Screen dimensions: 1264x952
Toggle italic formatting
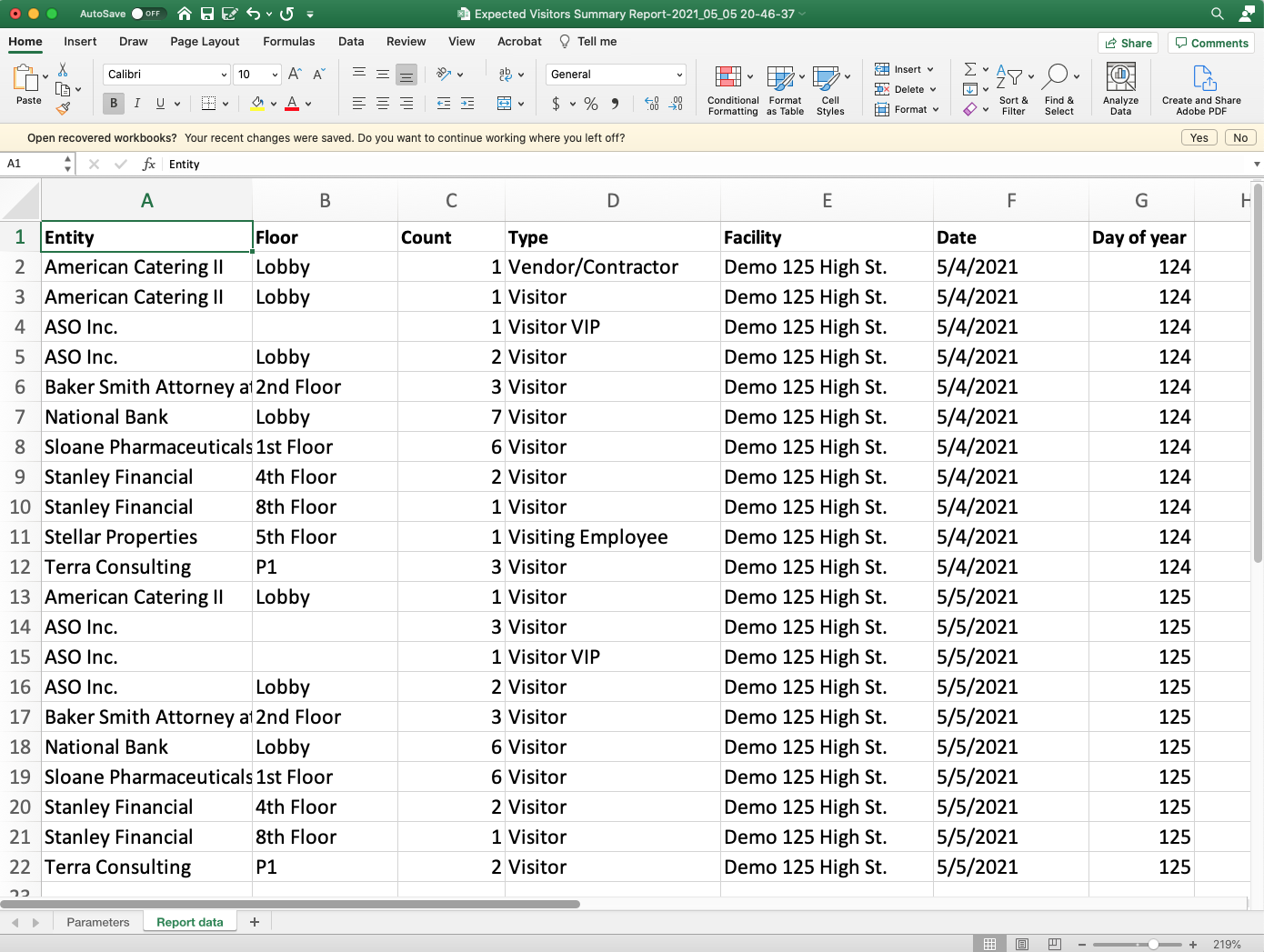coord(137,103)
